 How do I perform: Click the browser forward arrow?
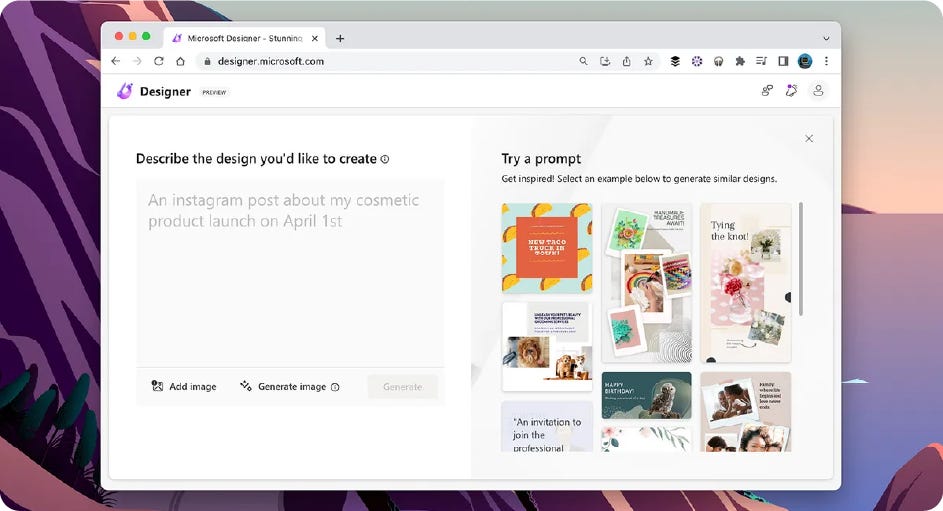coord(137,61)
